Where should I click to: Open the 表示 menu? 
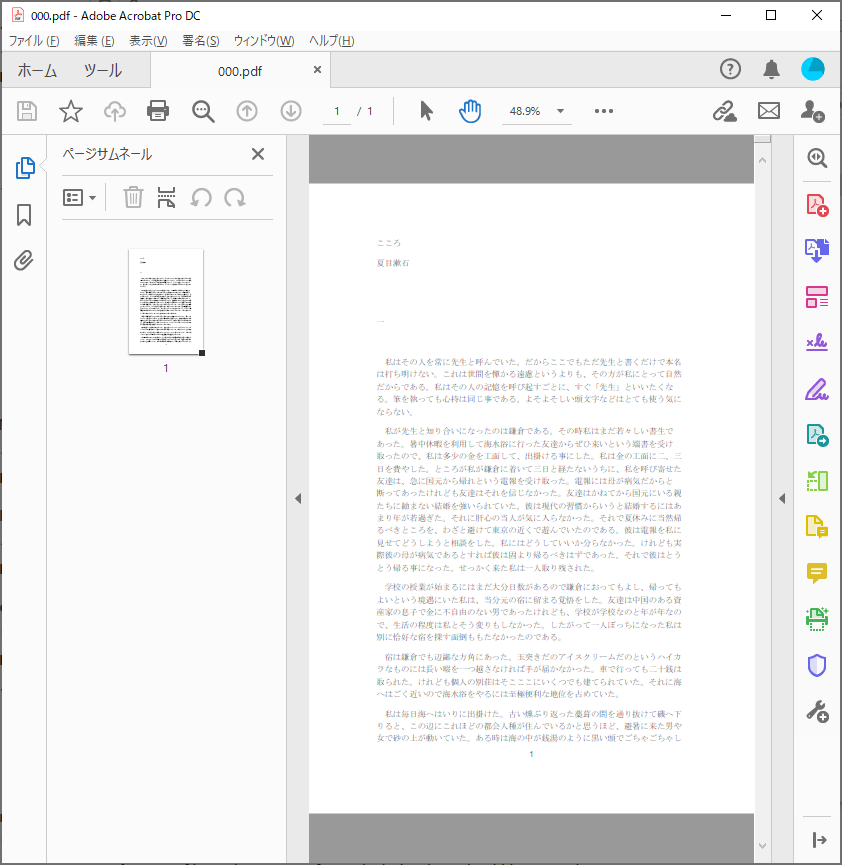click(x=148, y=41)
